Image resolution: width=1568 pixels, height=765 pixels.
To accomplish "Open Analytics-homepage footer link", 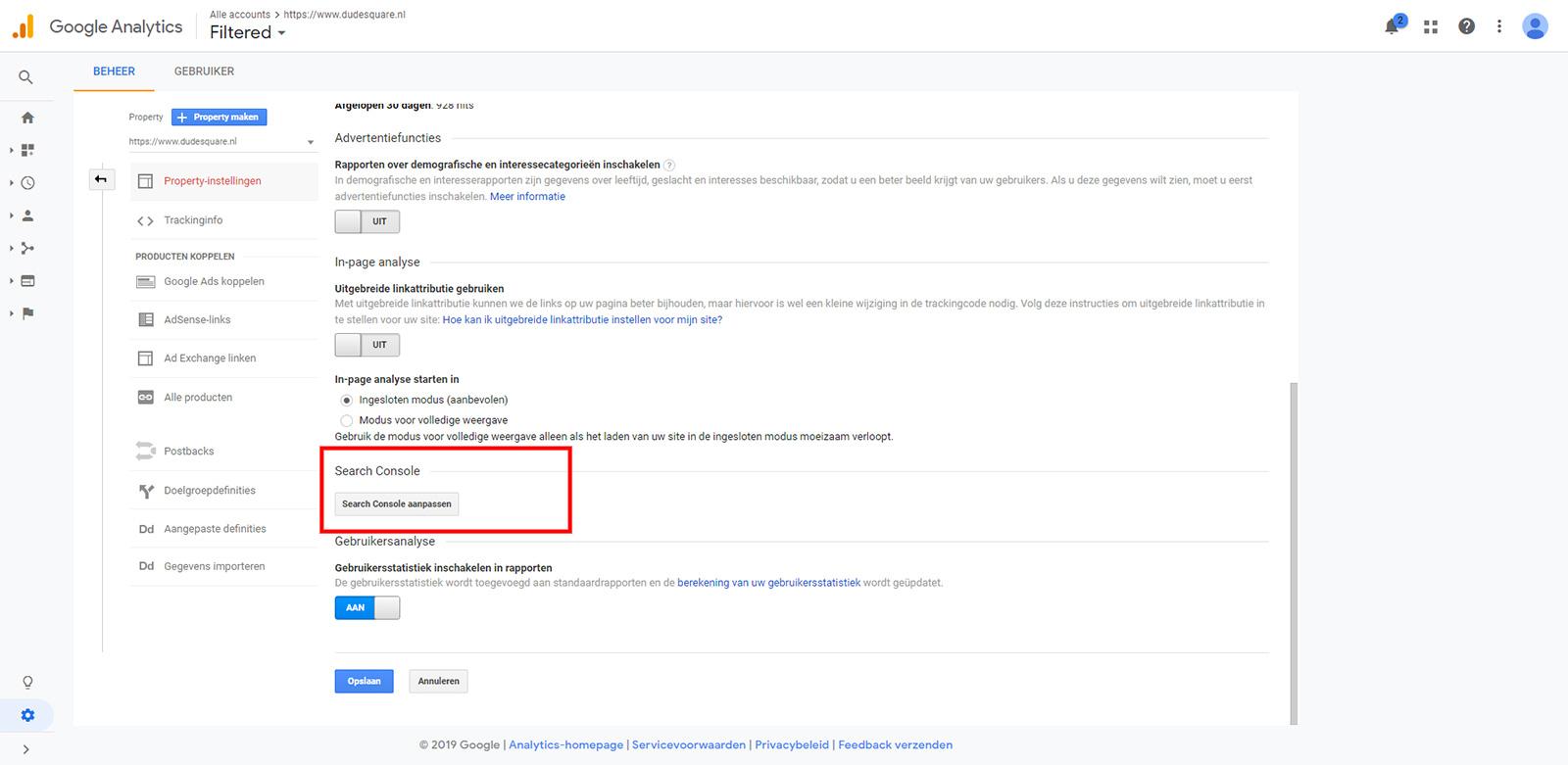I will 566,745.
